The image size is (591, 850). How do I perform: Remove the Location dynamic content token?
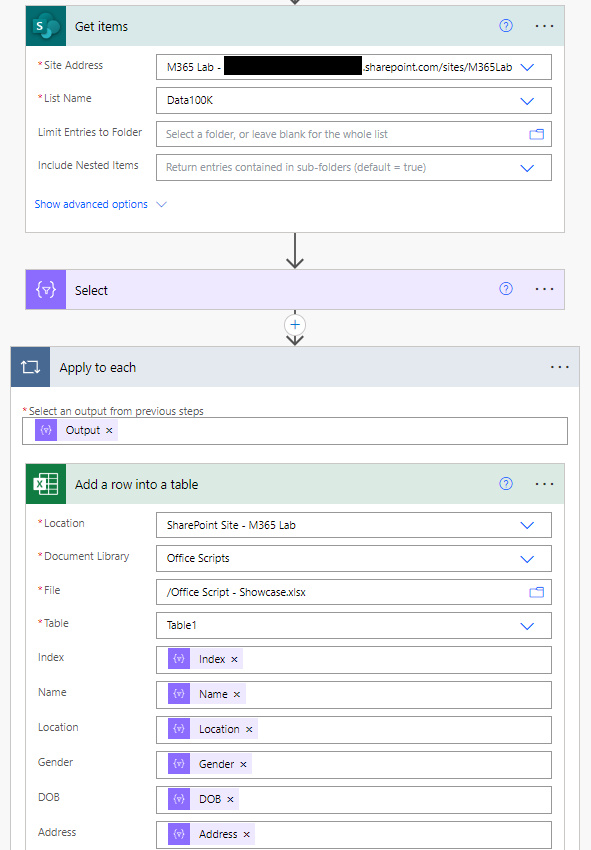pos(249,730)
